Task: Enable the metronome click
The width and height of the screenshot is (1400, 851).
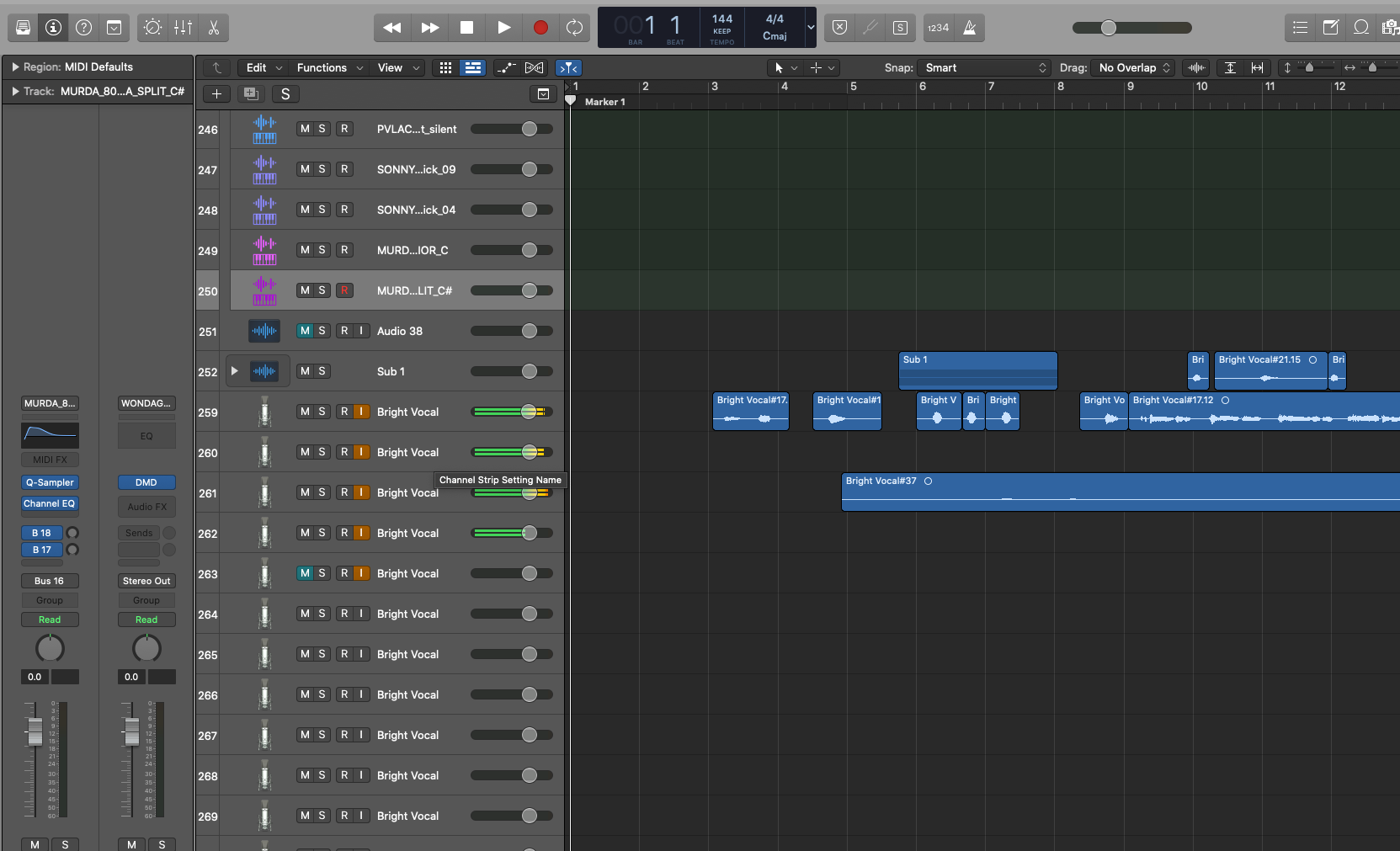Action: 970,28
